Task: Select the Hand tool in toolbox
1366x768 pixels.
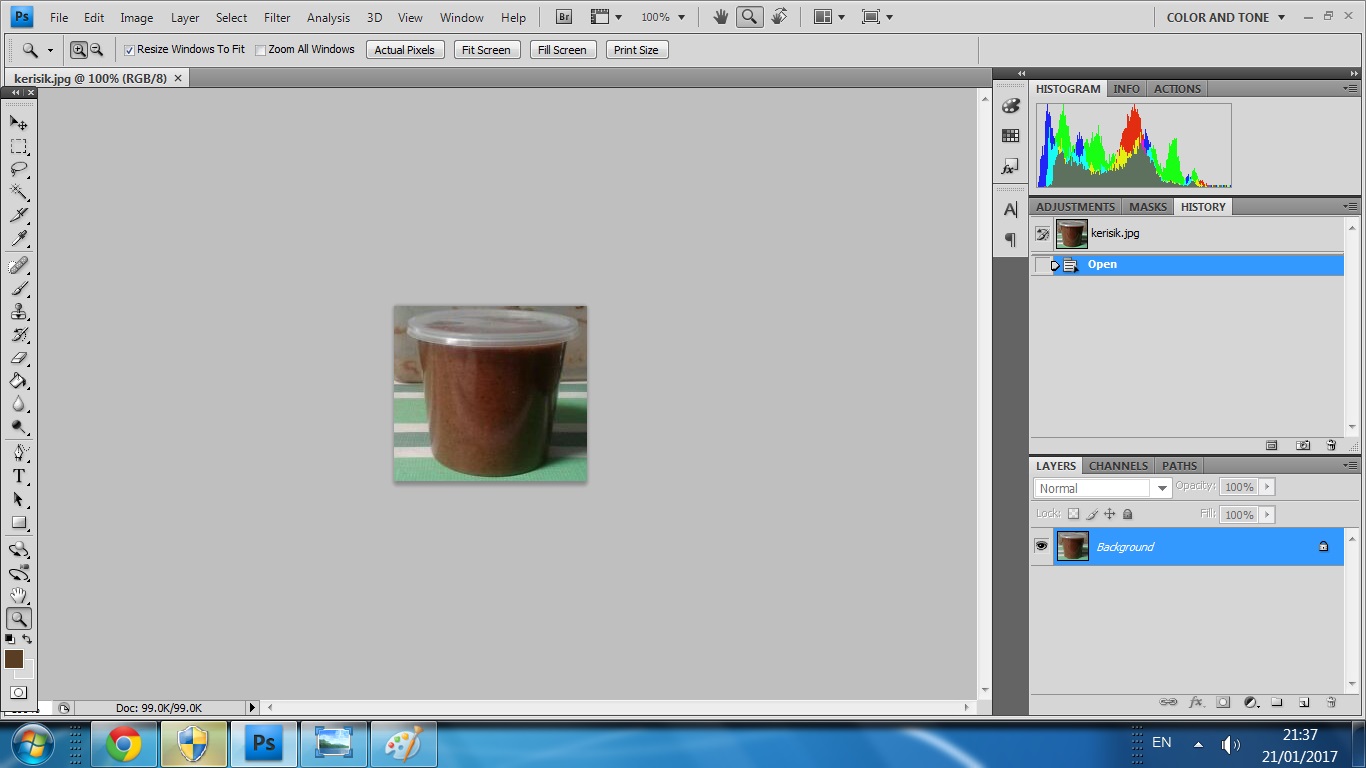Action: 19,596
